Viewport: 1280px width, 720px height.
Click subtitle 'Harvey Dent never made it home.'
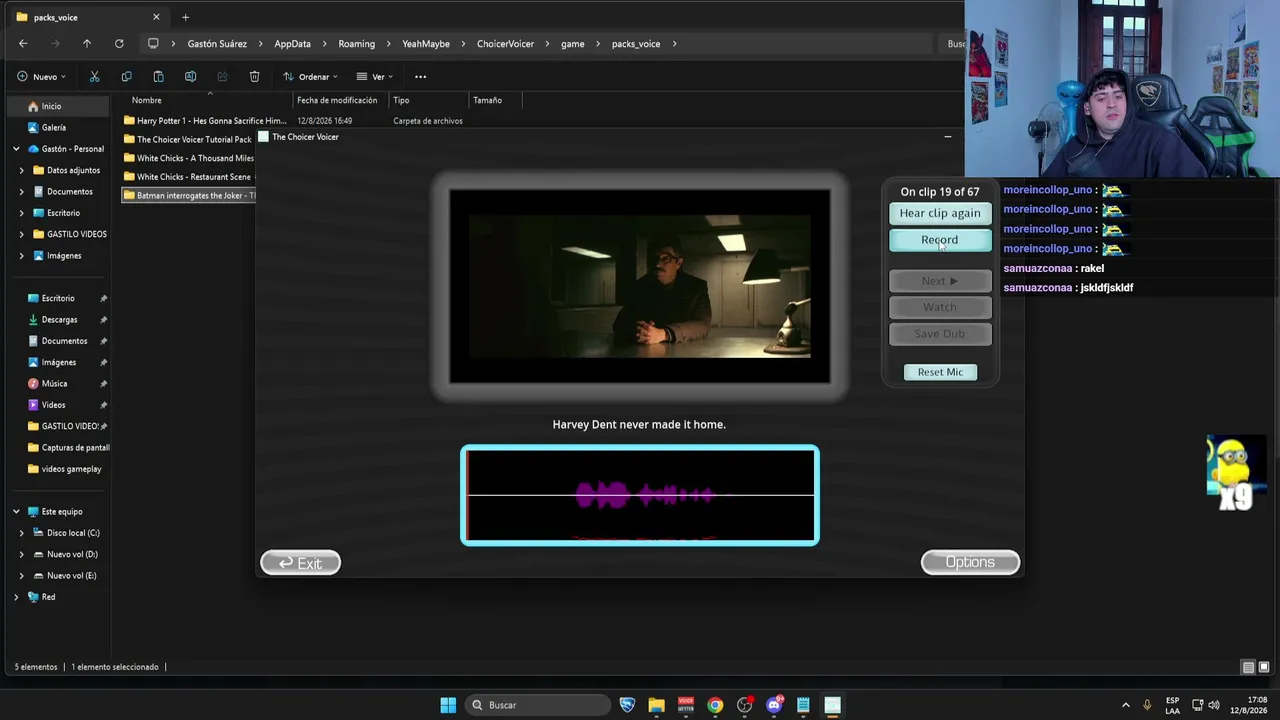[x=639, y=425]
